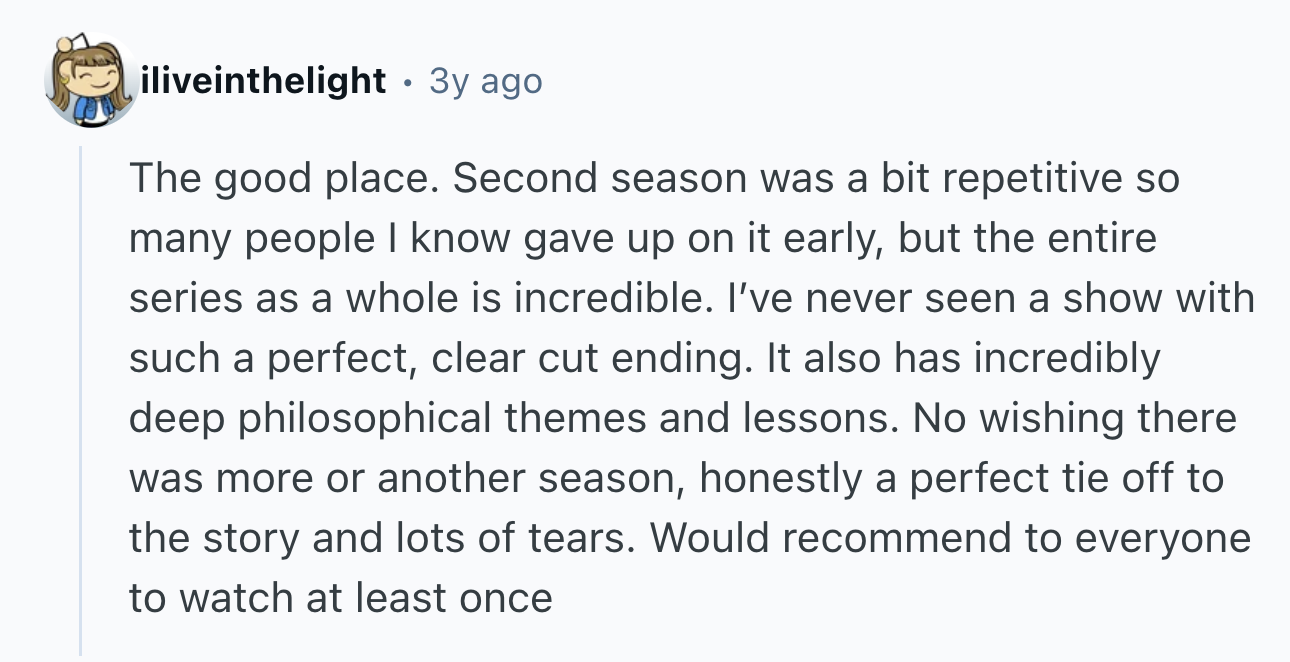Collapse the comment using the vertical thread line

[81, 400]
